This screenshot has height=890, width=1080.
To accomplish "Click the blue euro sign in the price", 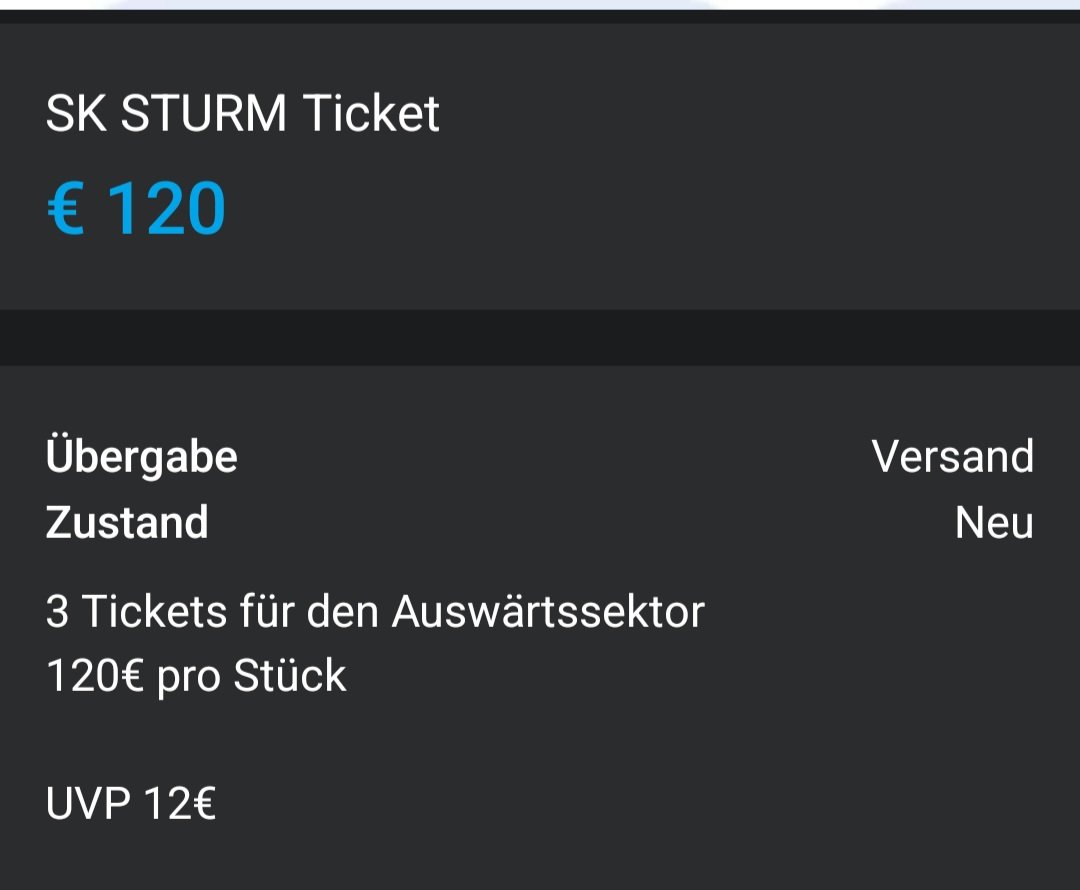I will [66, 208].
